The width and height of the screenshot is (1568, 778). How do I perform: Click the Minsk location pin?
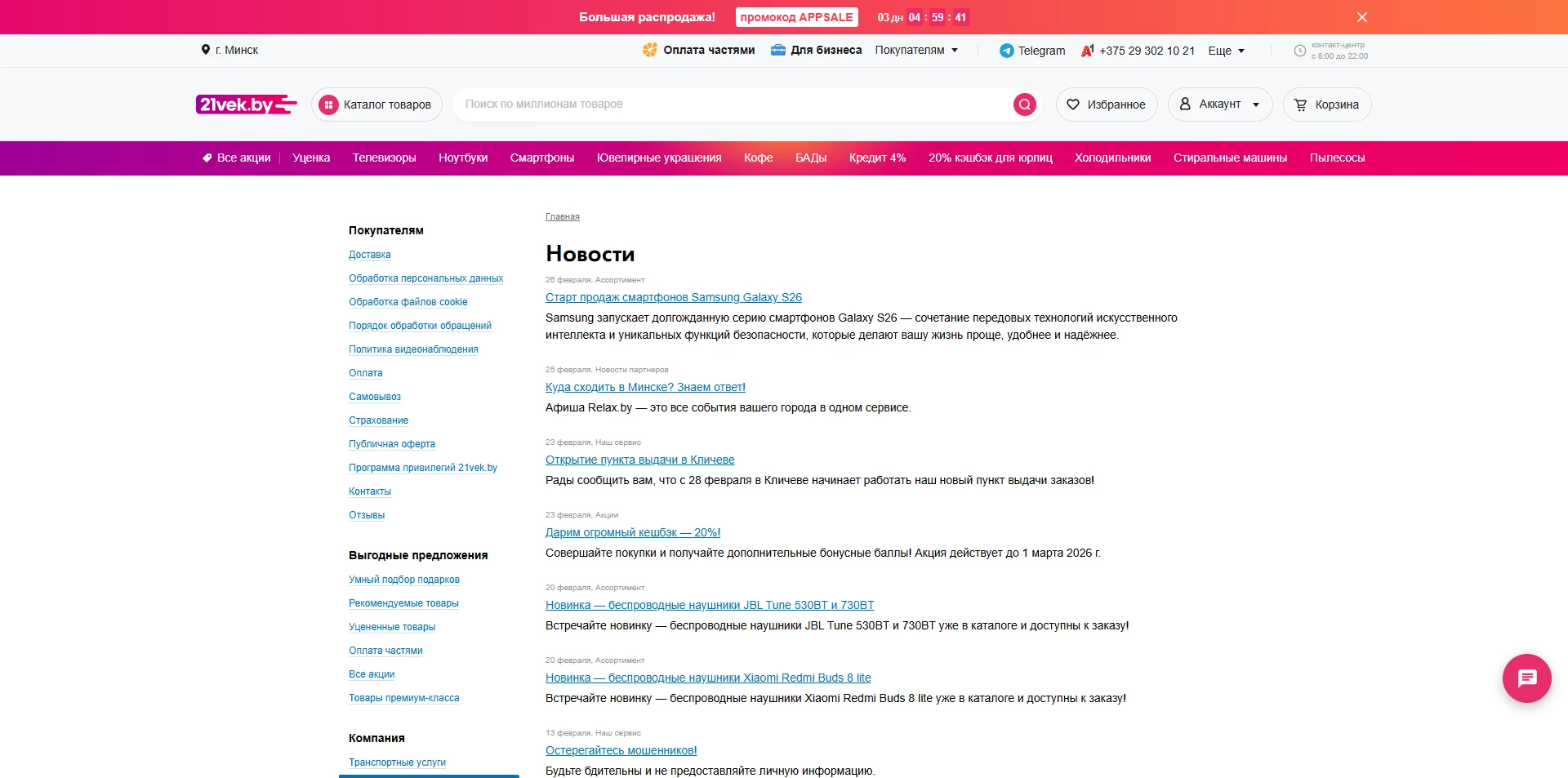pos(206,50)
